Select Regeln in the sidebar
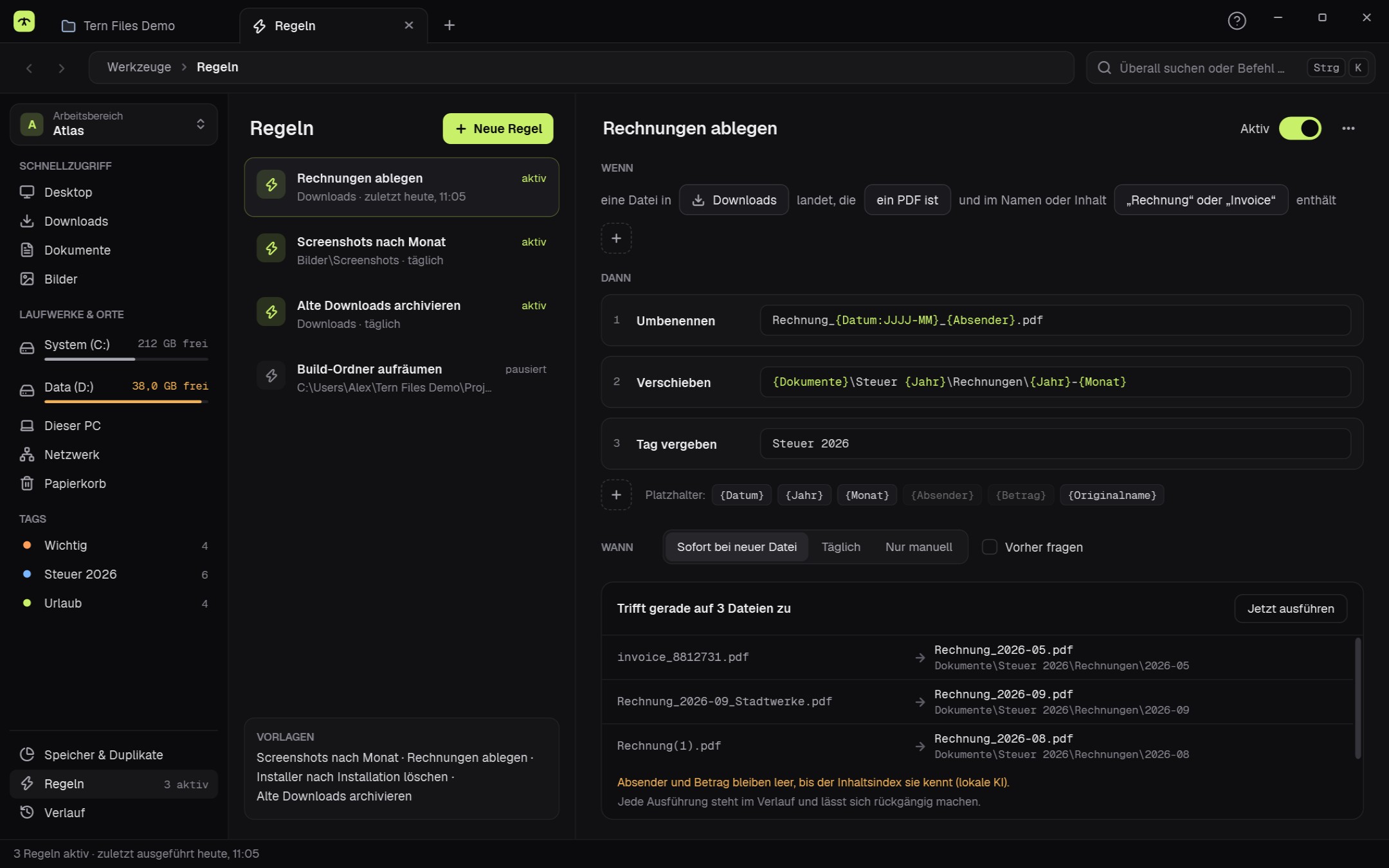This screenshot has height=868, width=1389. [114, 784]
